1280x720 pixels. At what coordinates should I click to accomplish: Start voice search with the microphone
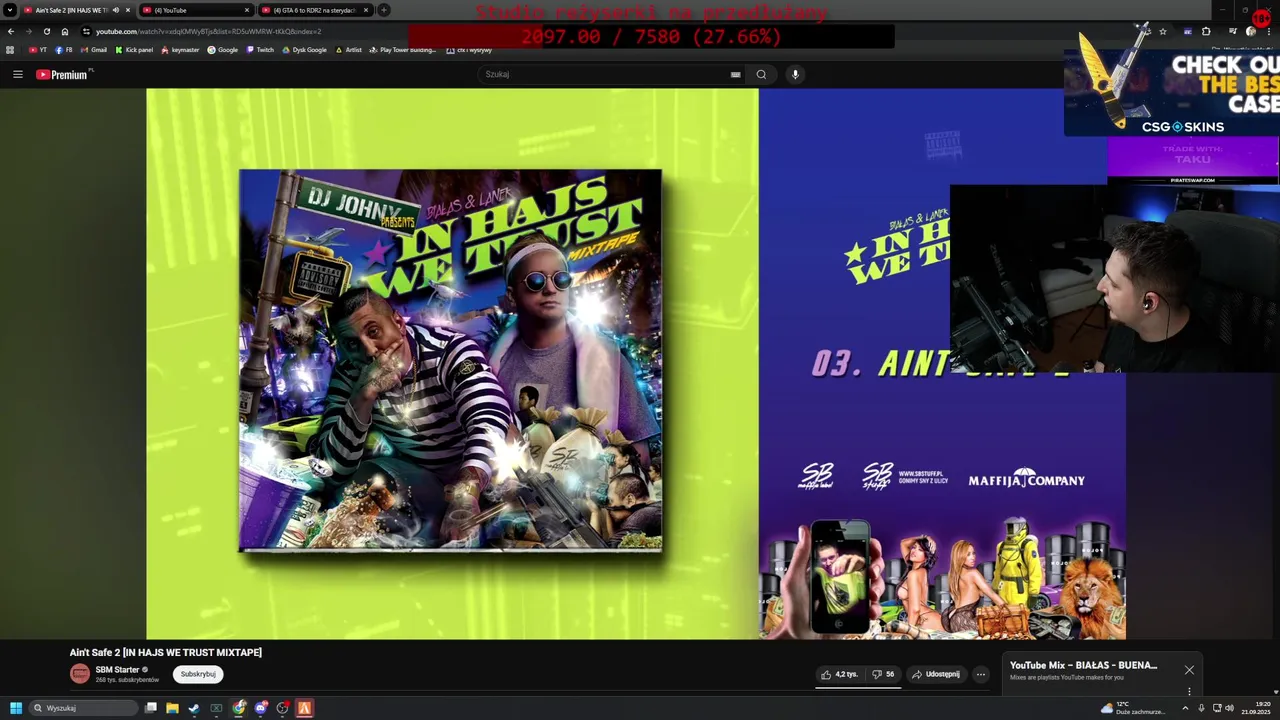click(x=795, y=74)
